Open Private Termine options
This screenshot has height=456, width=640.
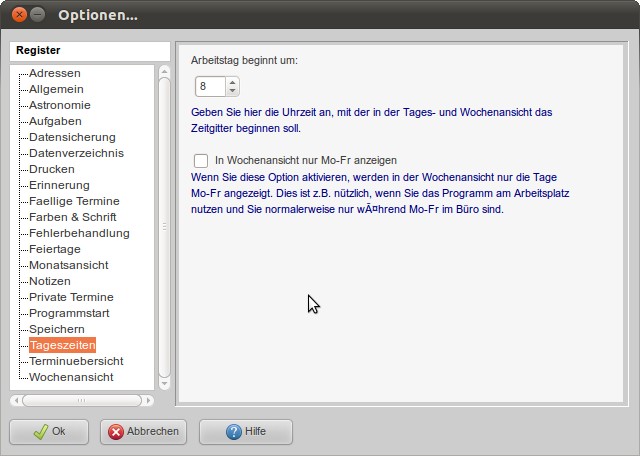click(71, 297)
